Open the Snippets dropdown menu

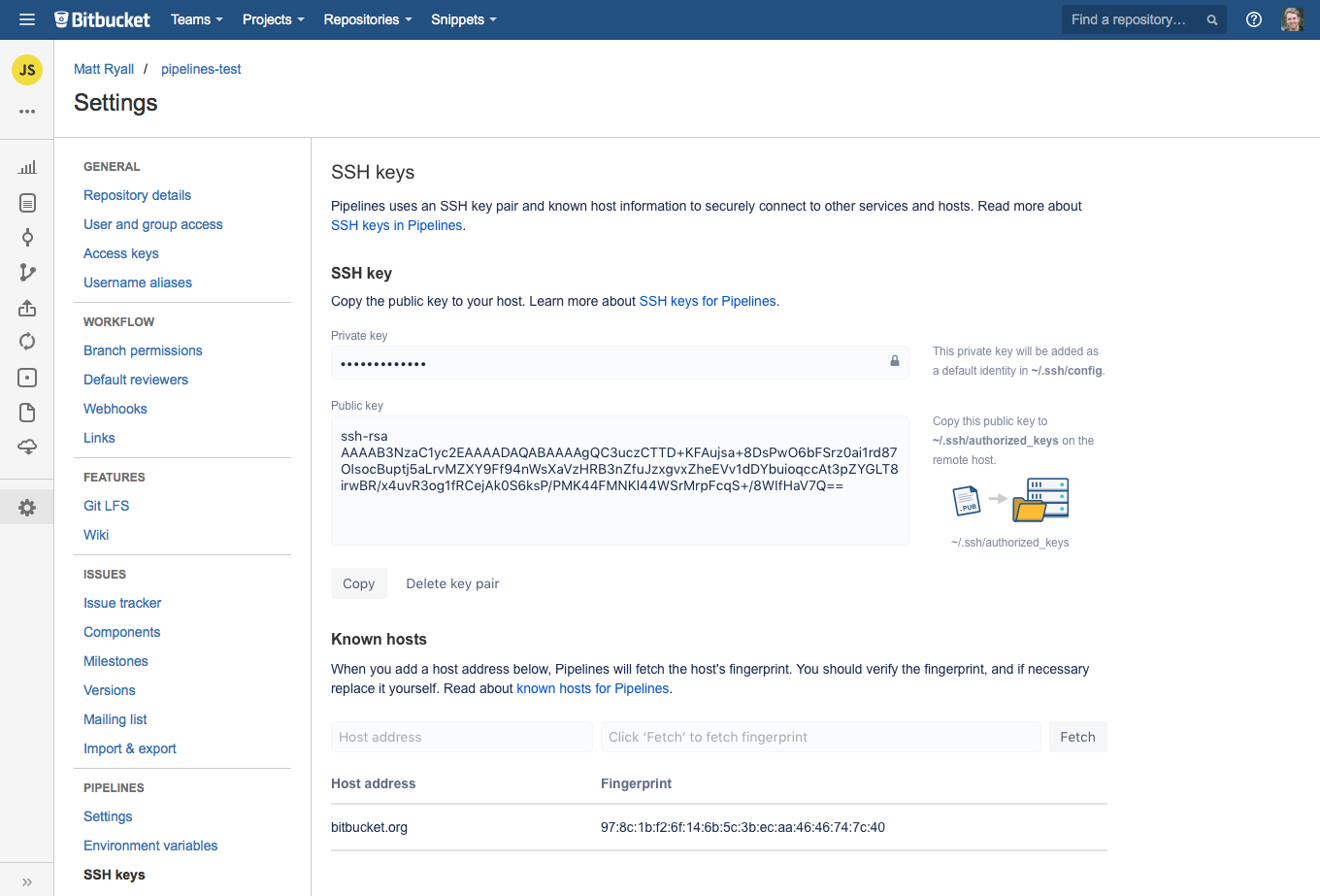click(463, 19)
